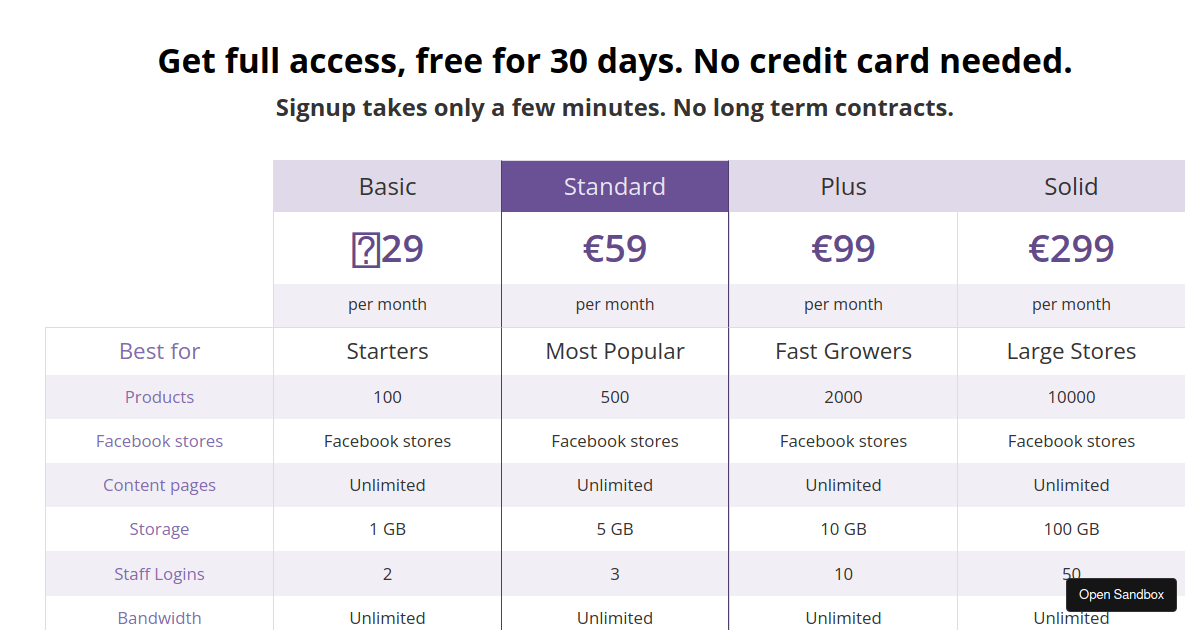
Task: Click the €299 Solid price
Action: (1071, 249)
